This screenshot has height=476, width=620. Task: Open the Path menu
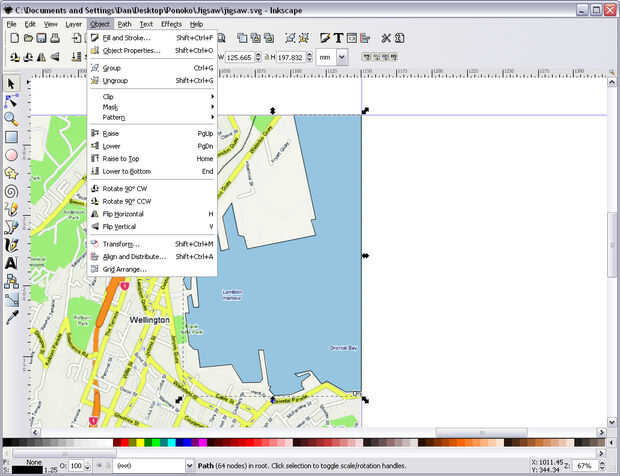click(x=124, y=23)
